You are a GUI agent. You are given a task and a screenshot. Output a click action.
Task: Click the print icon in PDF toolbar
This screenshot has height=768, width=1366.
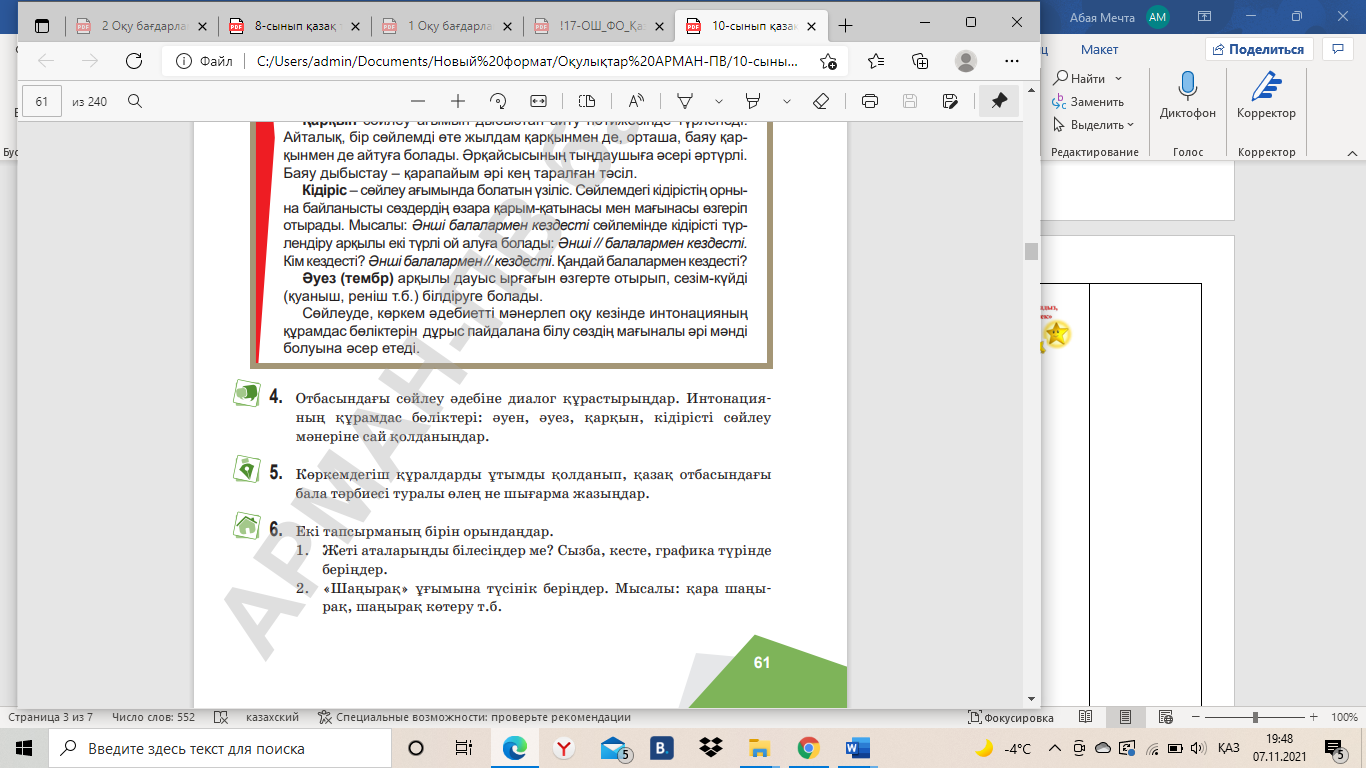870,101
